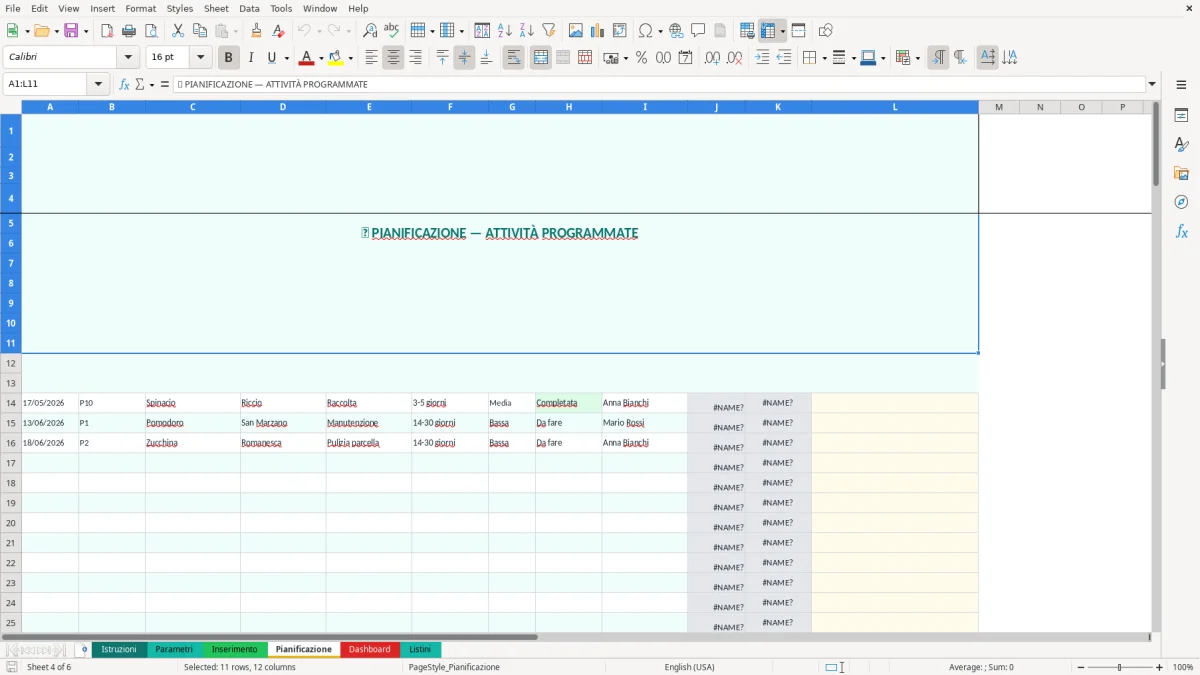1200x675 pixels.
Task: Click the Add Decimal Place icon
Action: 712,58
